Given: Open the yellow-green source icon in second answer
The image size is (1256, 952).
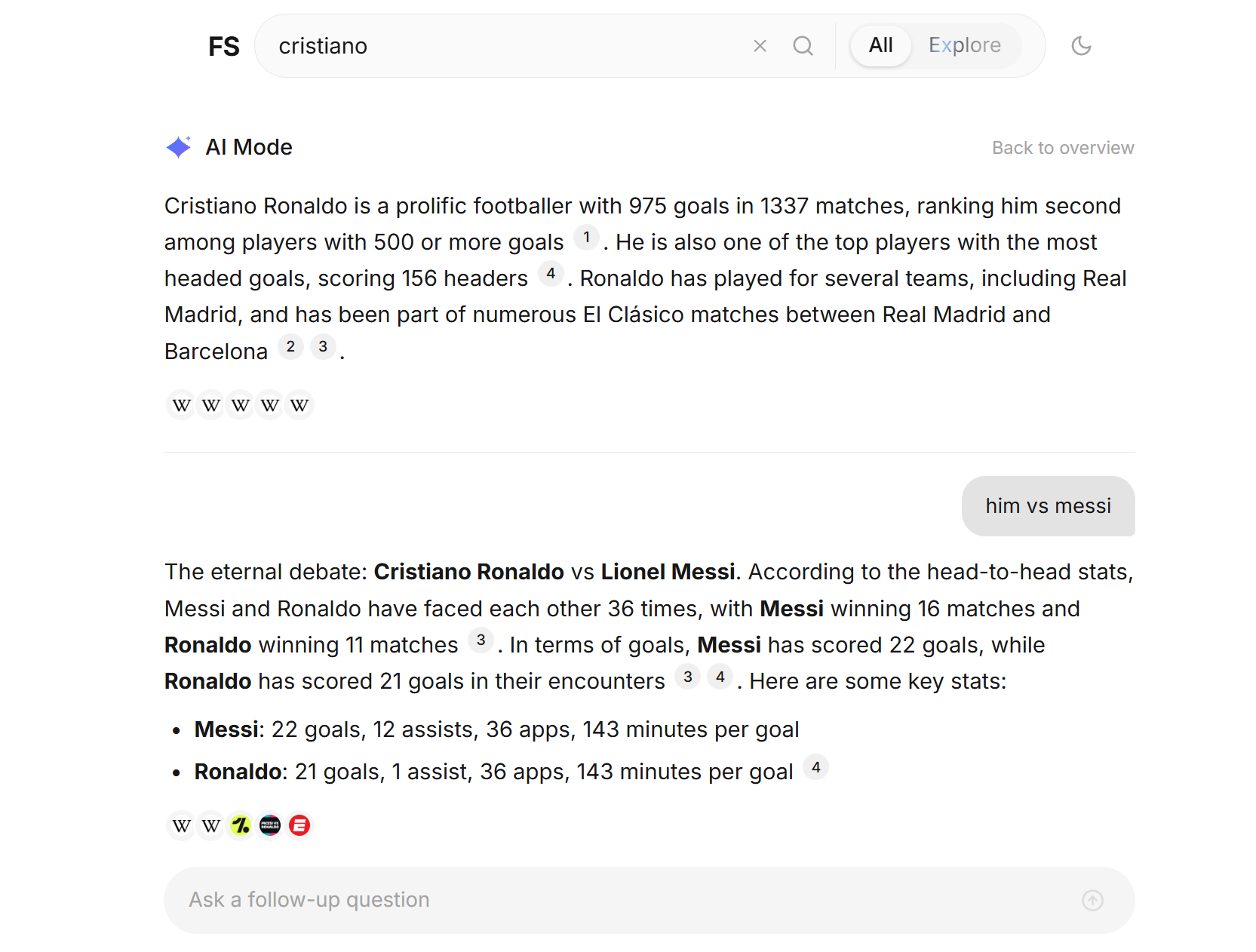Looking at the screenshot, I should pos(241,826).
